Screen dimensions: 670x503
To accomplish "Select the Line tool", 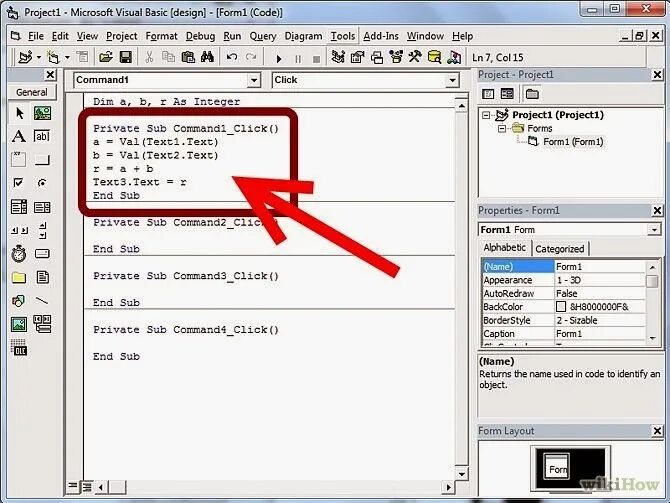I will point(42,301).
